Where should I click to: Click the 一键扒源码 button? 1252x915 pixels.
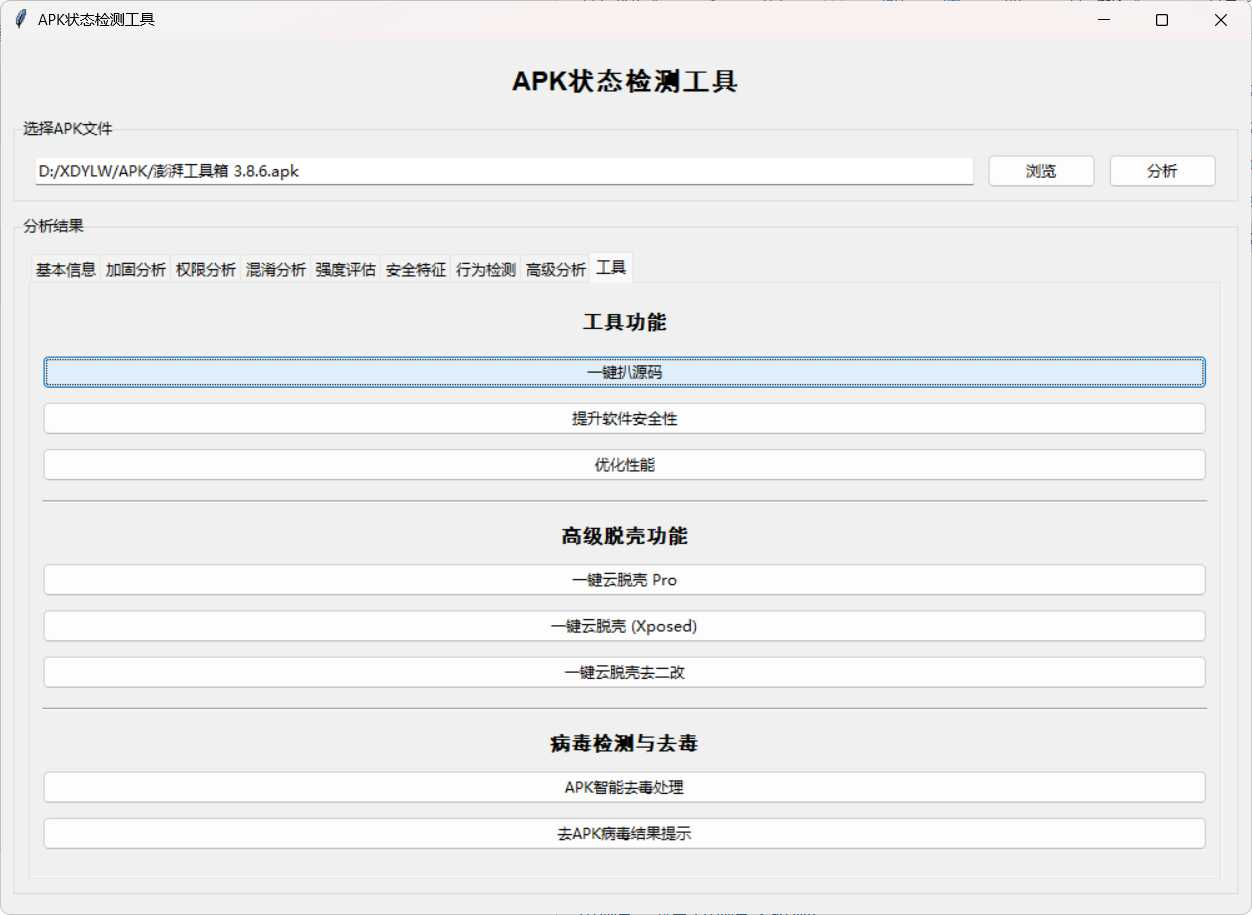point(624,371)
